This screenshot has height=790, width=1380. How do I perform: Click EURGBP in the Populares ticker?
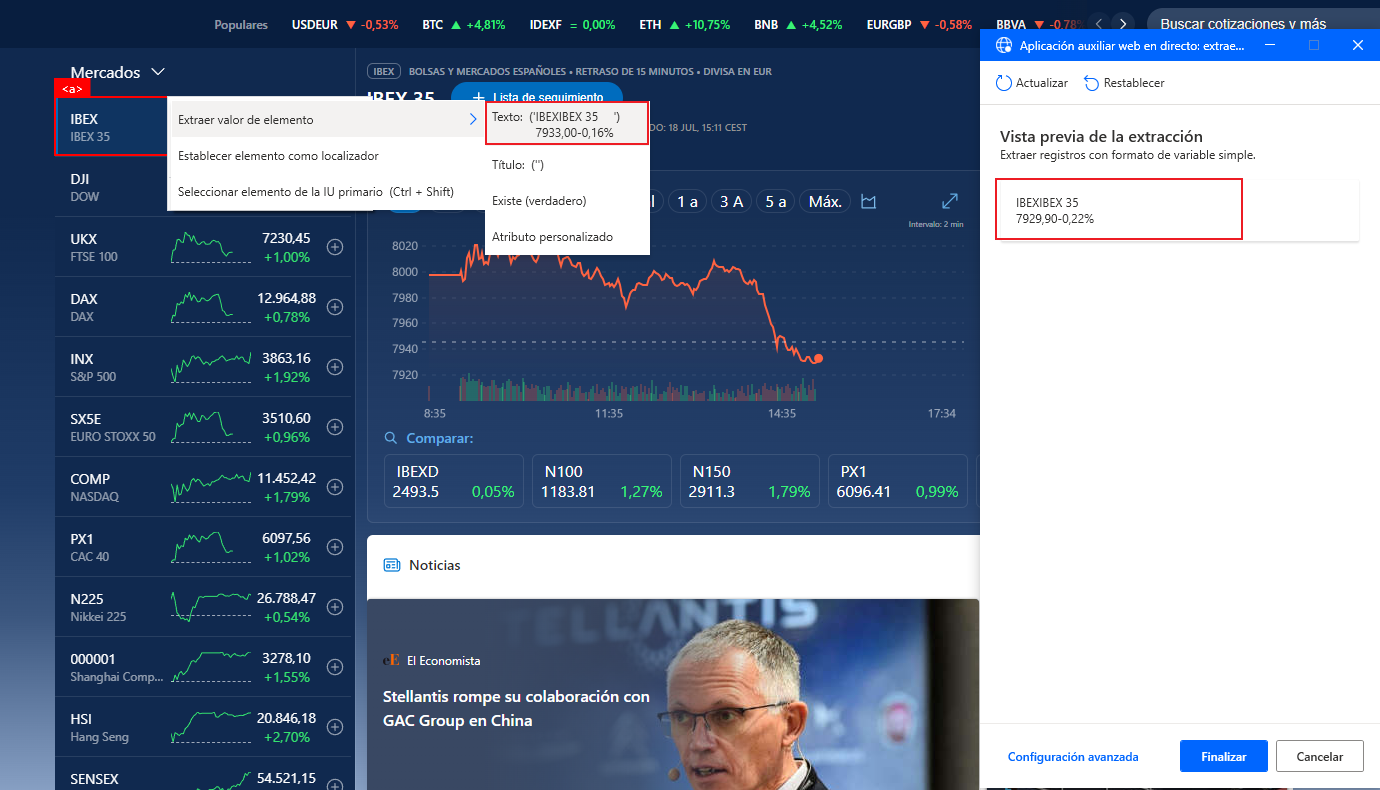919,24
